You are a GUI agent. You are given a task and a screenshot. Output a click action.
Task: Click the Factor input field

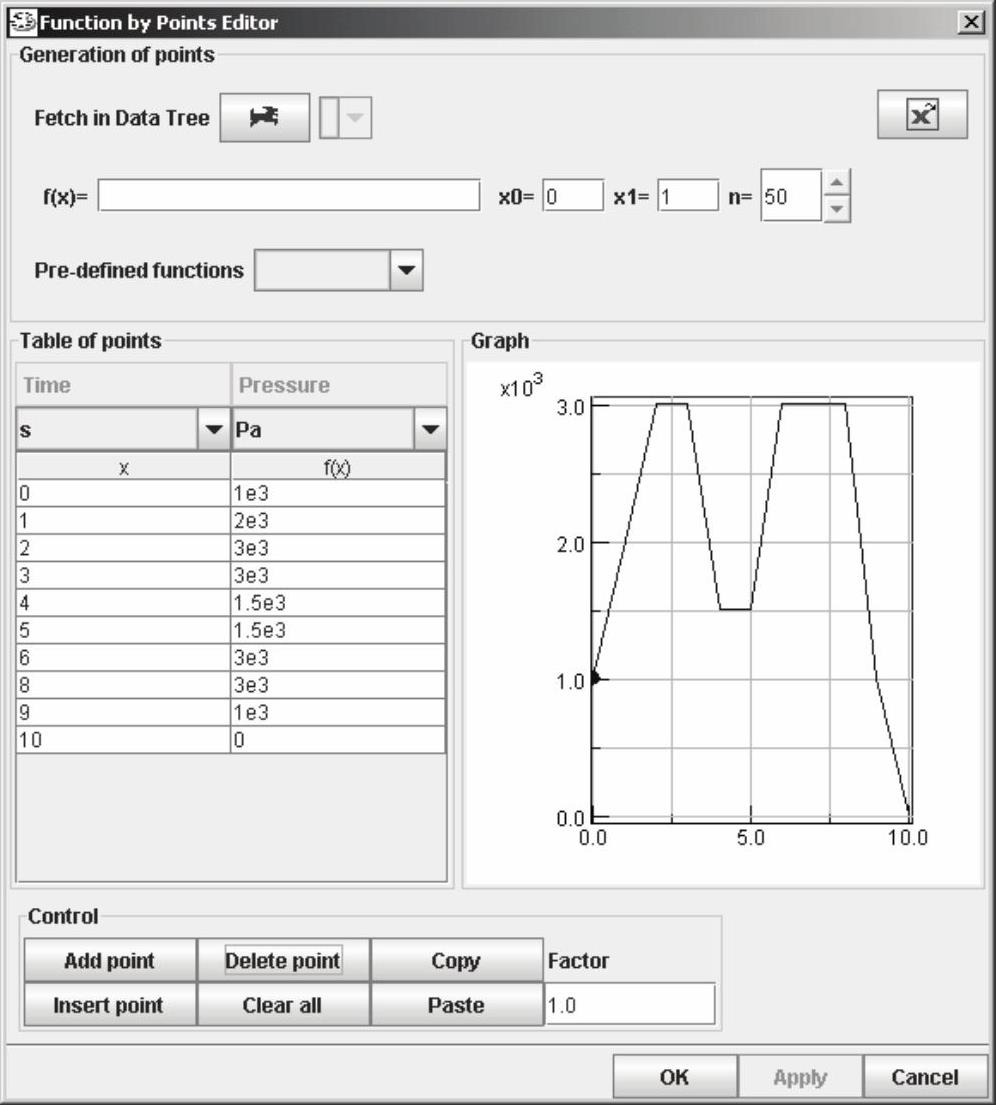pyautogui.click(x=630, y=1005)
